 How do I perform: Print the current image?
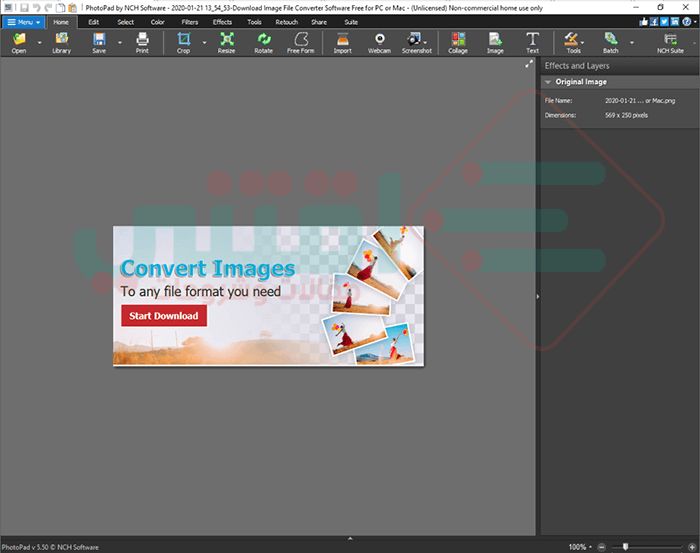point(142,43)
